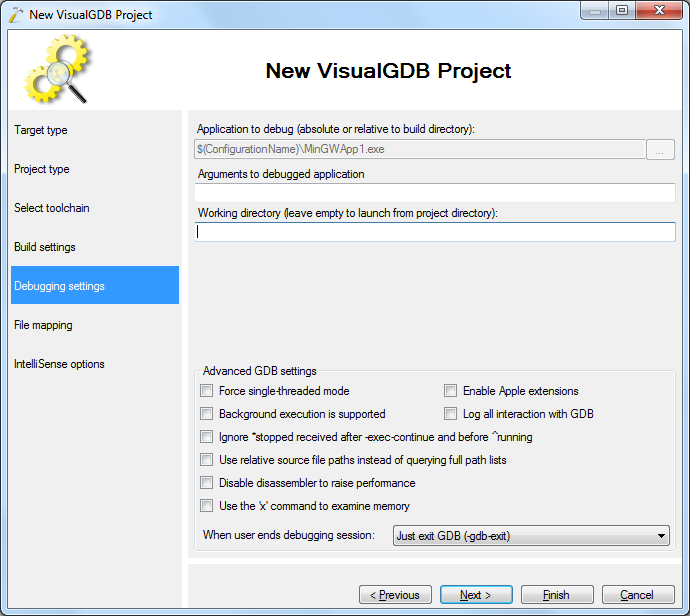Open File mapping page
690x616 pixels.
(x=95, y=325)
